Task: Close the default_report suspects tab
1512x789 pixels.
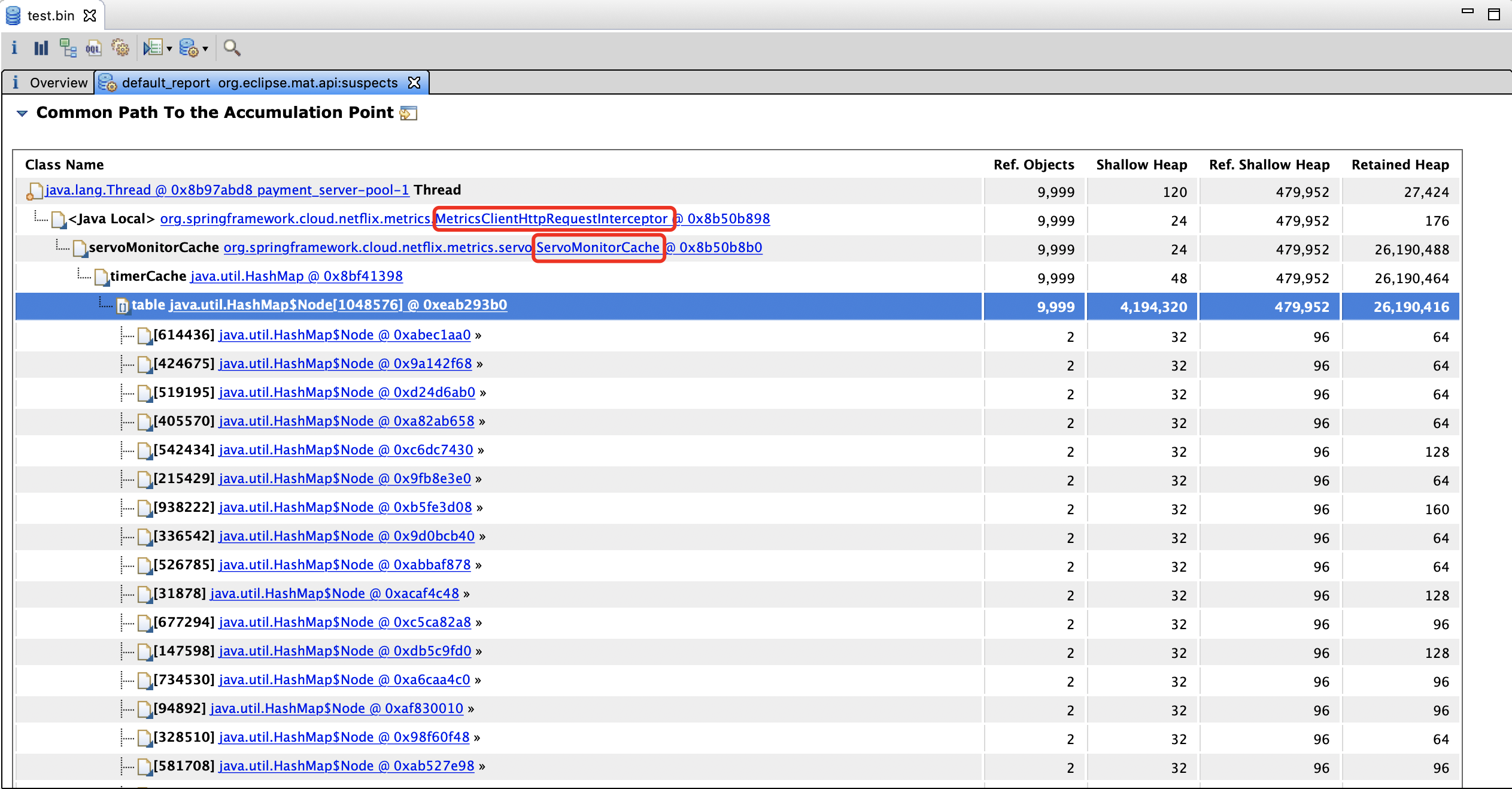Action: (414, 83)
